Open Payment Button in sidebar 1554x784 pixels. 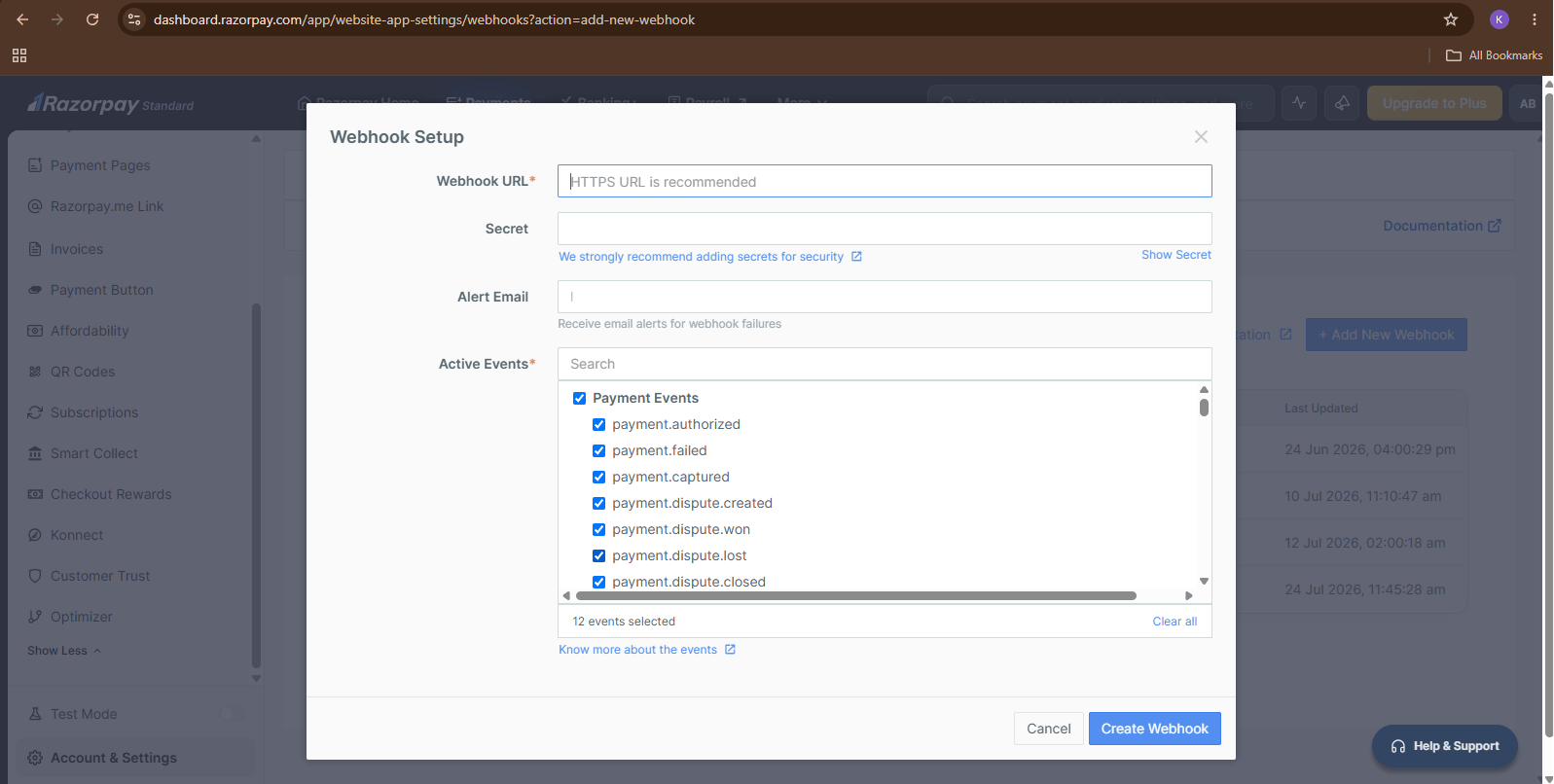pos(102,290)
